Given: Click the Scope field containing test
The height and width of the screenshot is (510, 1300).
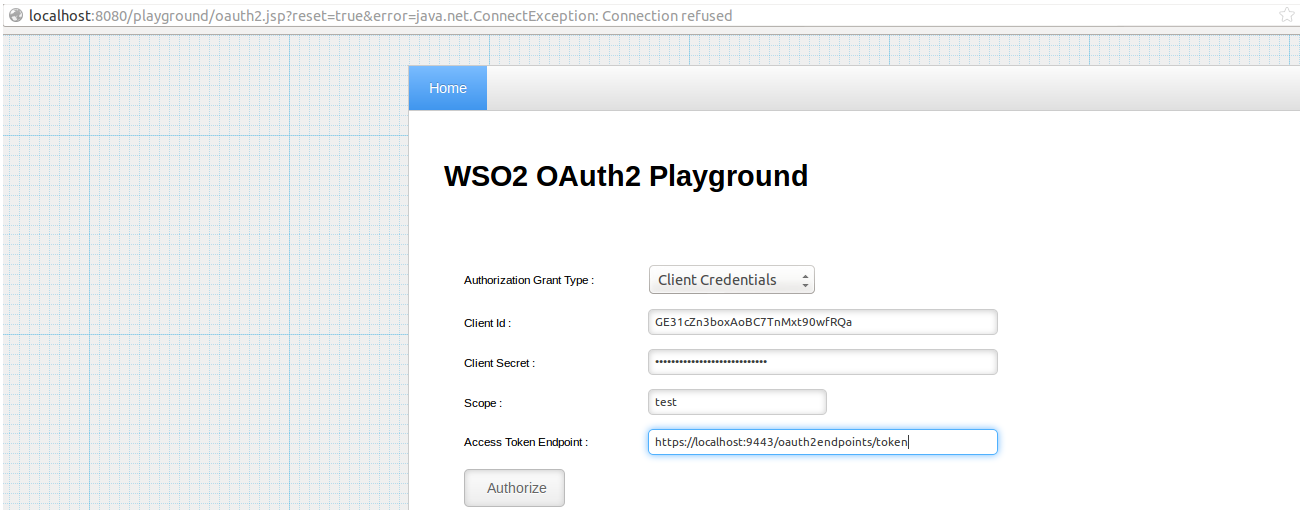Looking at the screenshot, I should [x=737, y=402].
